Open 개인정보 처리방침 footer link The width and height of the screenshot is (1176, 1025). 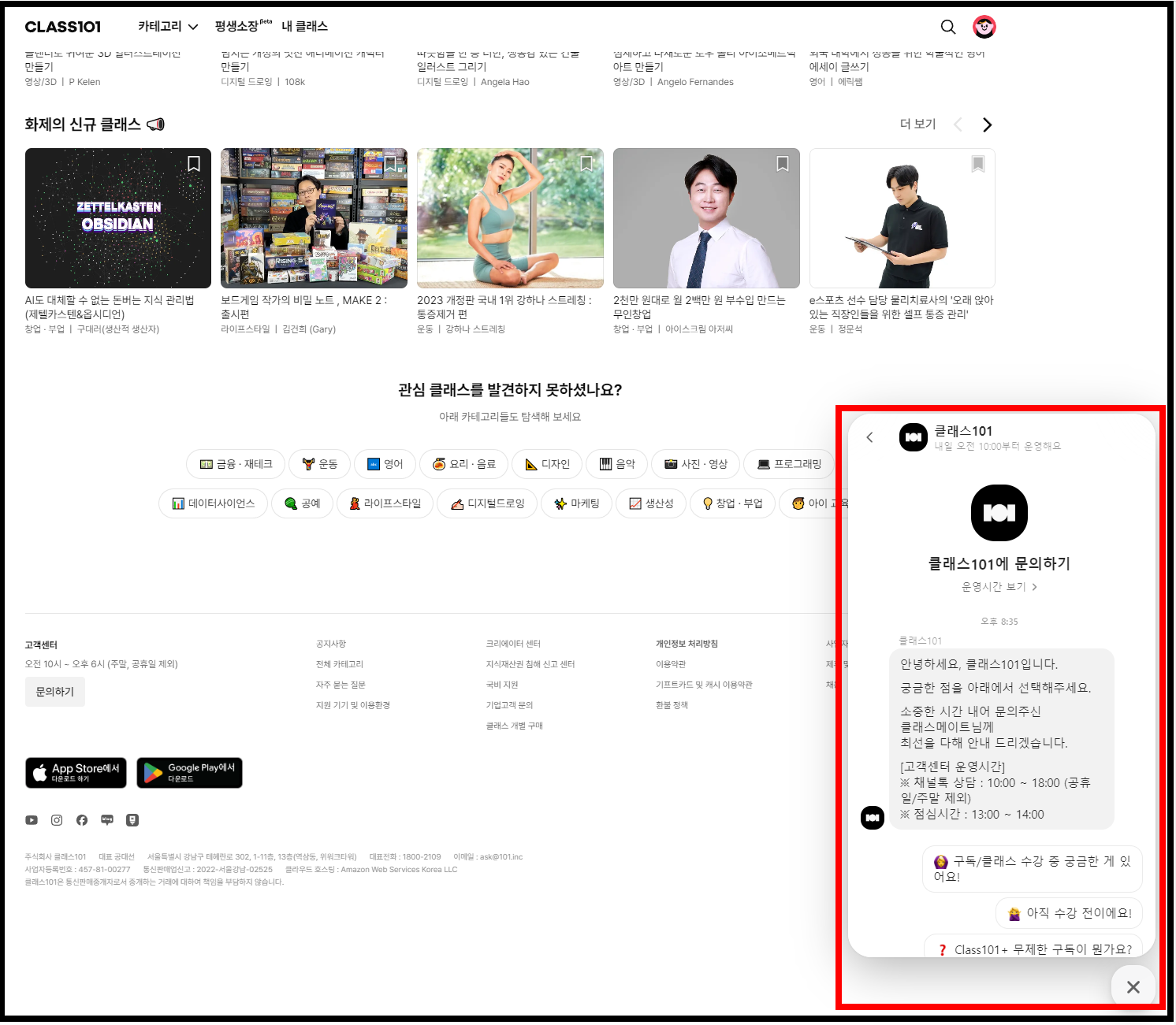[687, 644]
